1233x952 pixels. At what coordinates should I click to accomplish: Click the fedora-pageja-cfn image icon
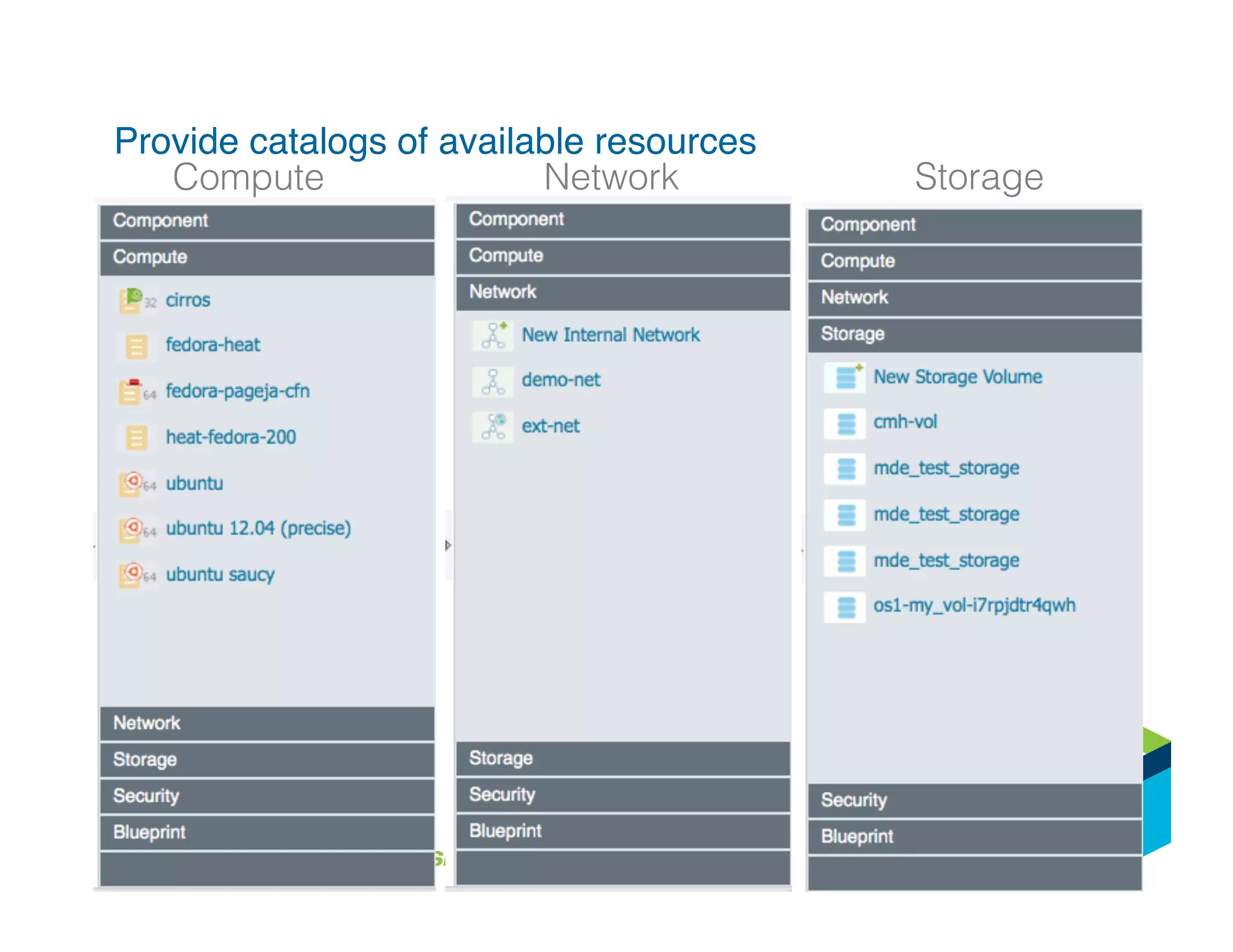pos(137,392)
